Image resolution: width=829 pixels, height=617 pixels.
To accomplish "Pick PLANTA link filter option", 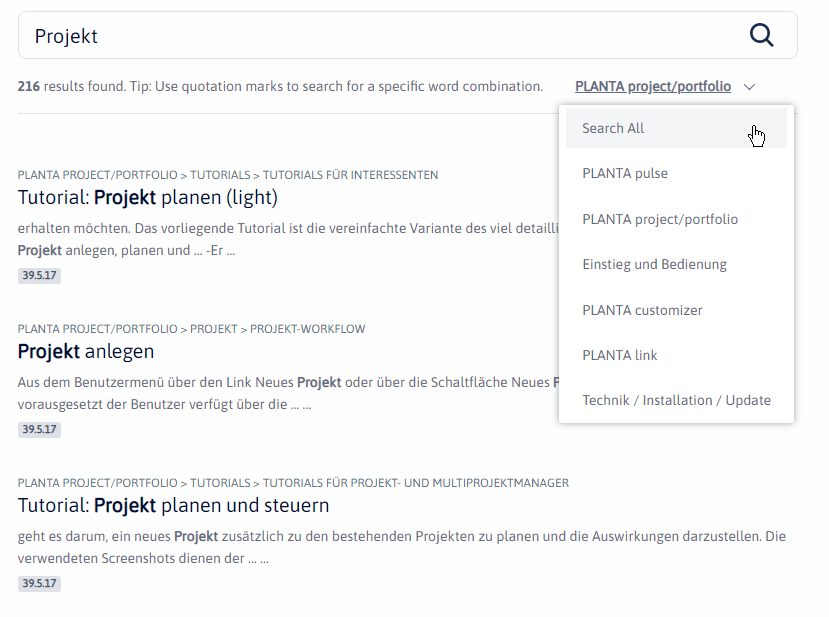I will pos(620,355).
